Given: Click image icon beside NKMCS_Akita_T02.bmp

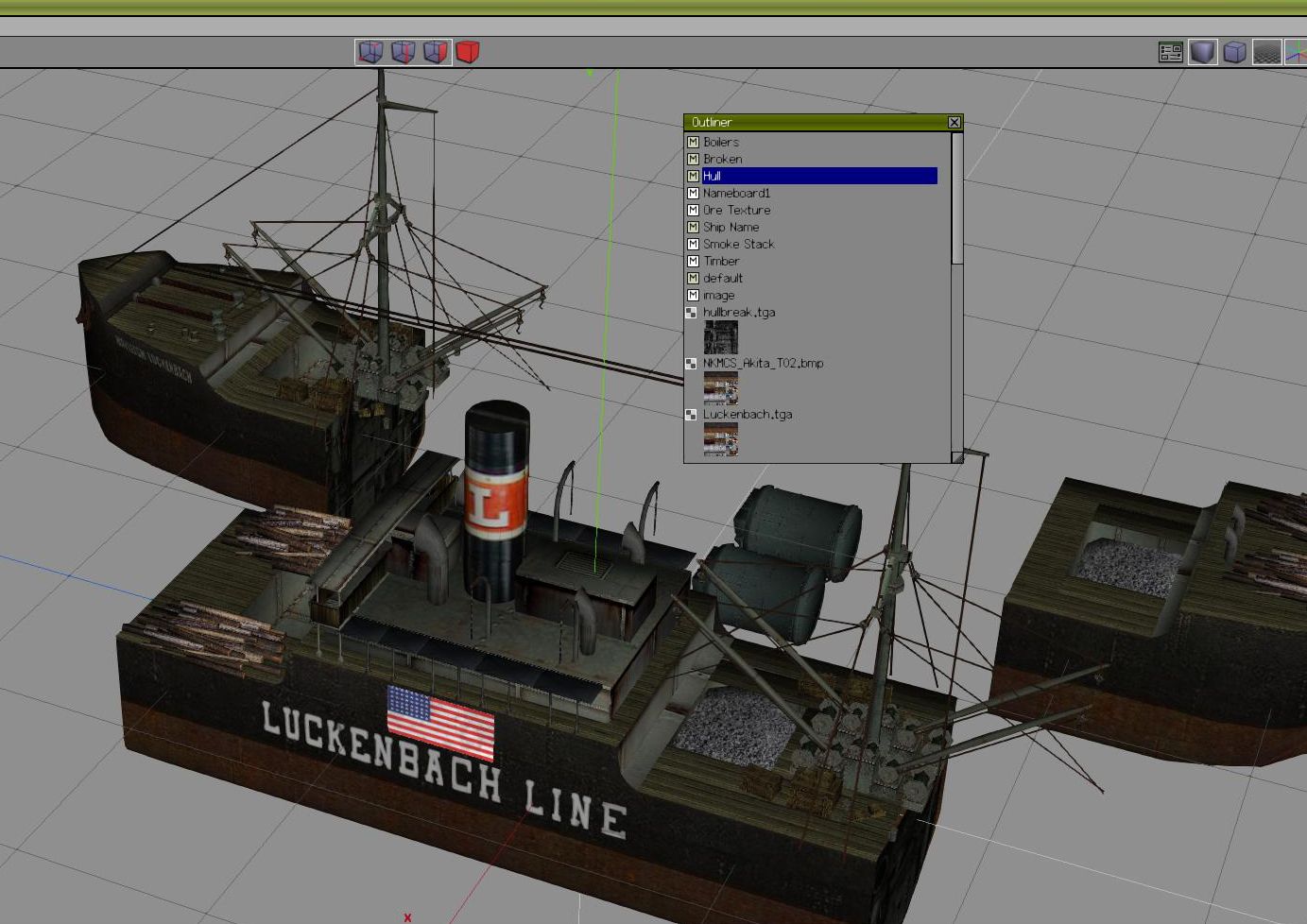Looking at the screenshot, I should [692, 363].
